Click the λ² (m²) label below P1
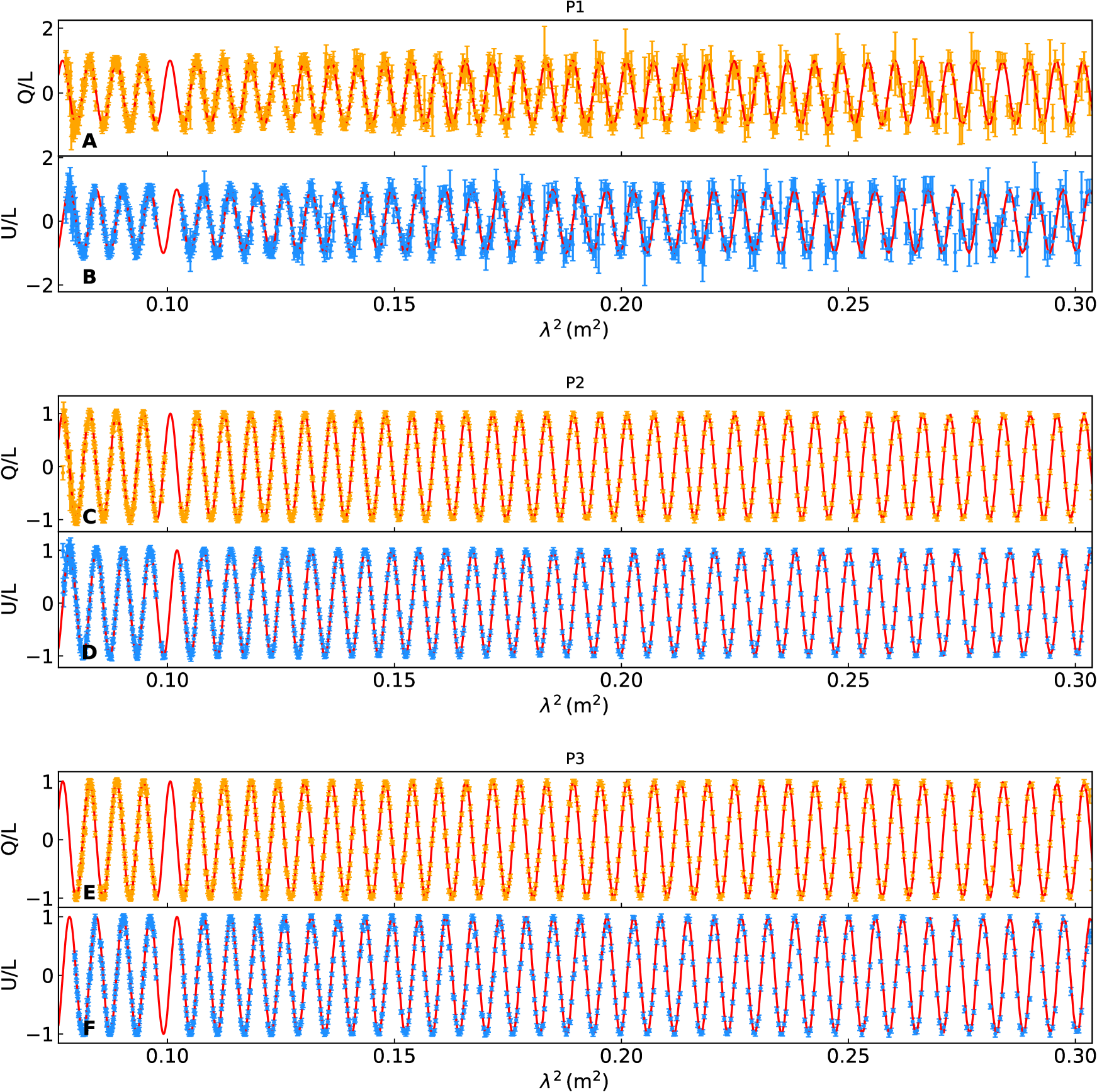Image resolution: width=1097 pixels, height=1092 pixels. coord(574,329)
